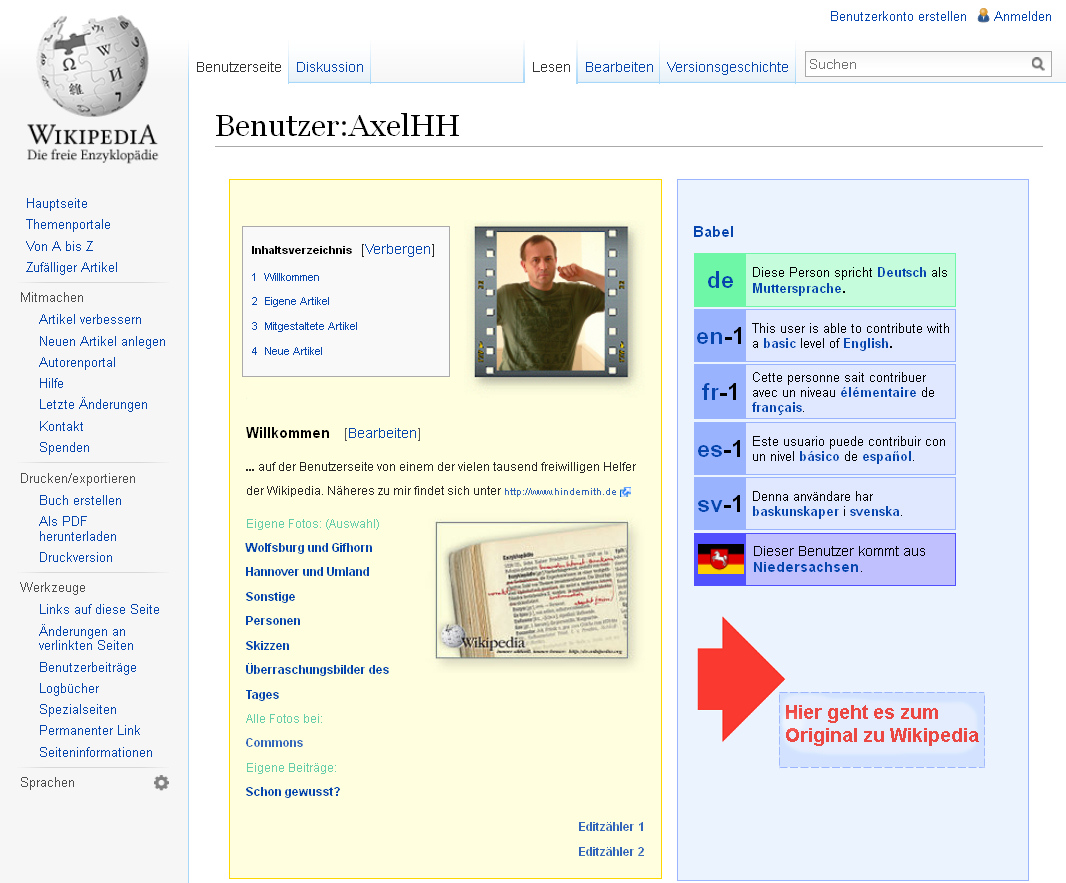1066x883 pixels.
Task: Jump to Eigene Artikel in contents
Action: pos(296,301)
